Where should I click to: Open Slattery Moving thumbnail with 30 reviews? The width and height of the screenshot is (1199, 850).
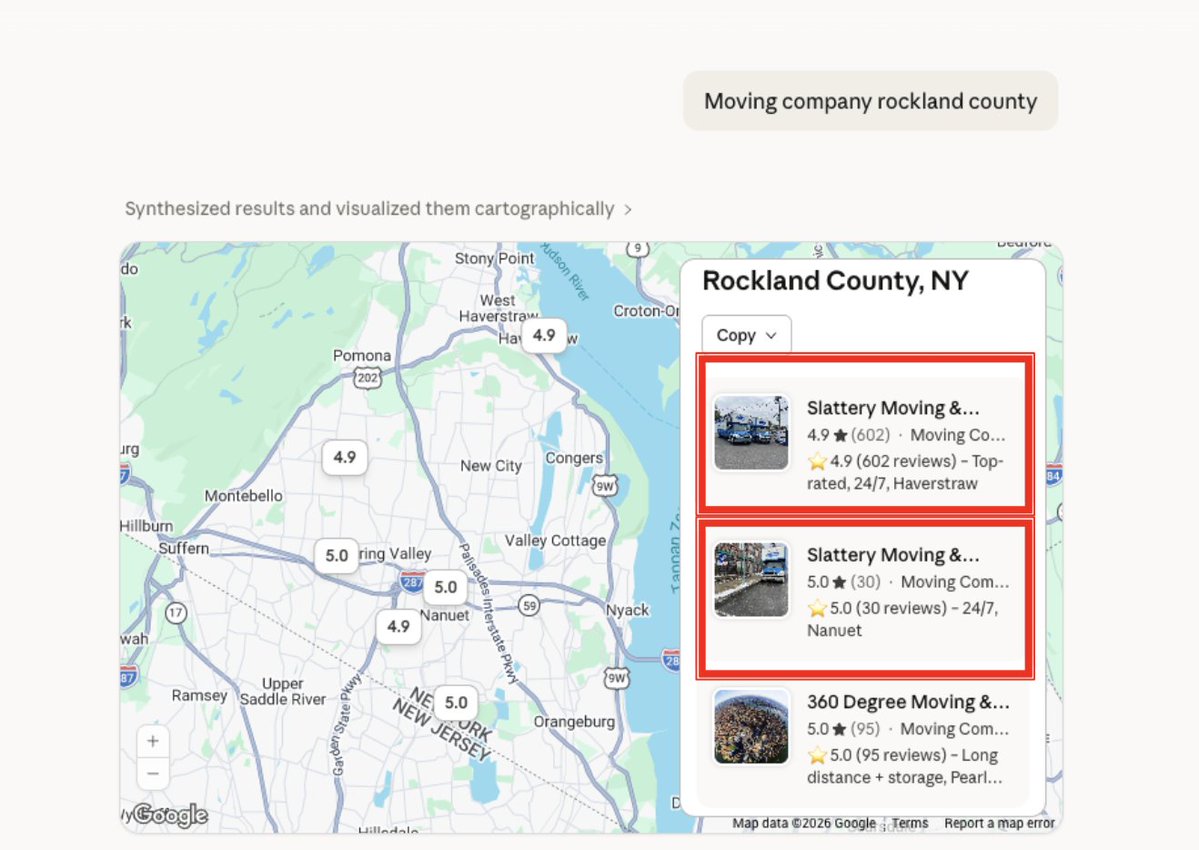pos(751,579)
